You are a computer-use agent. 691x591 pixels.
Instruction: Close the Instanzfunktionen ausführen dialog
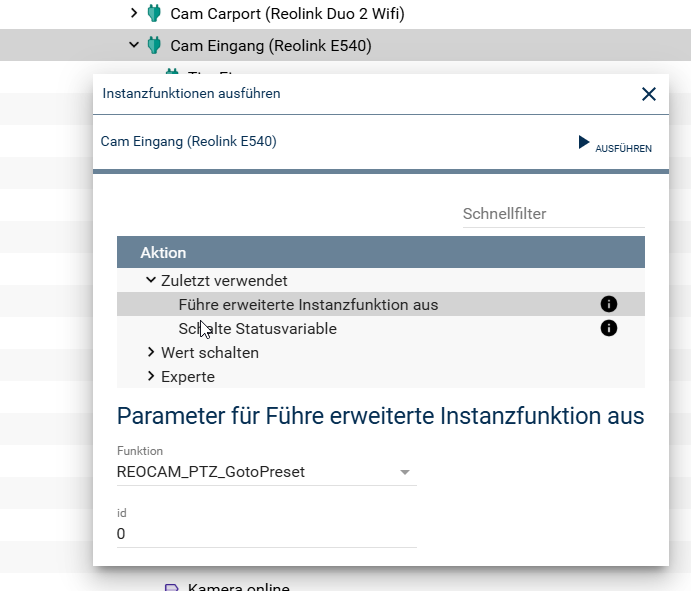pyautogui.click(x=649, y=94)
